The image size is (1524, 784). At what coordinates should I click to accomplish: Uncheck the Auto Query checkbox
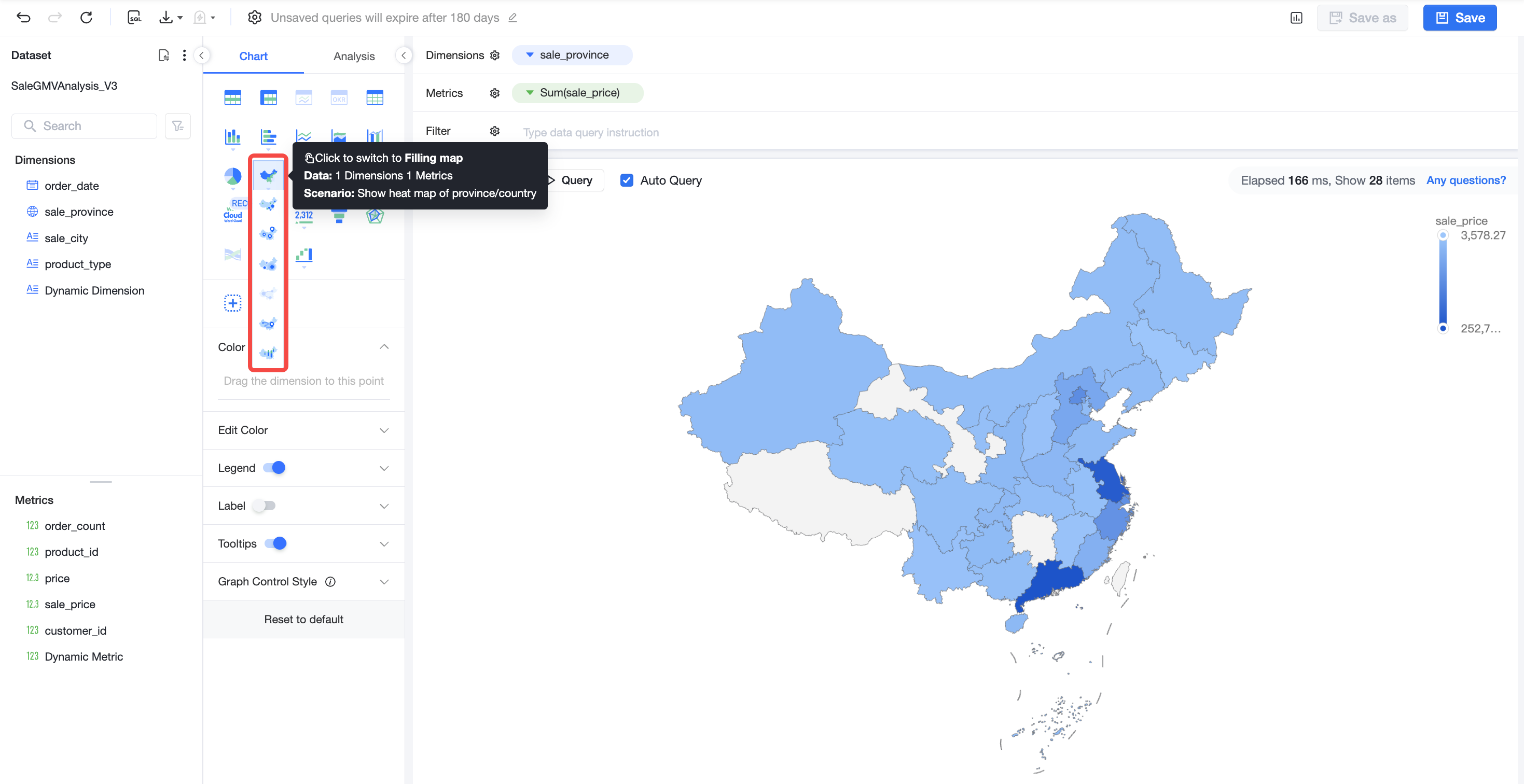(627, 180)
